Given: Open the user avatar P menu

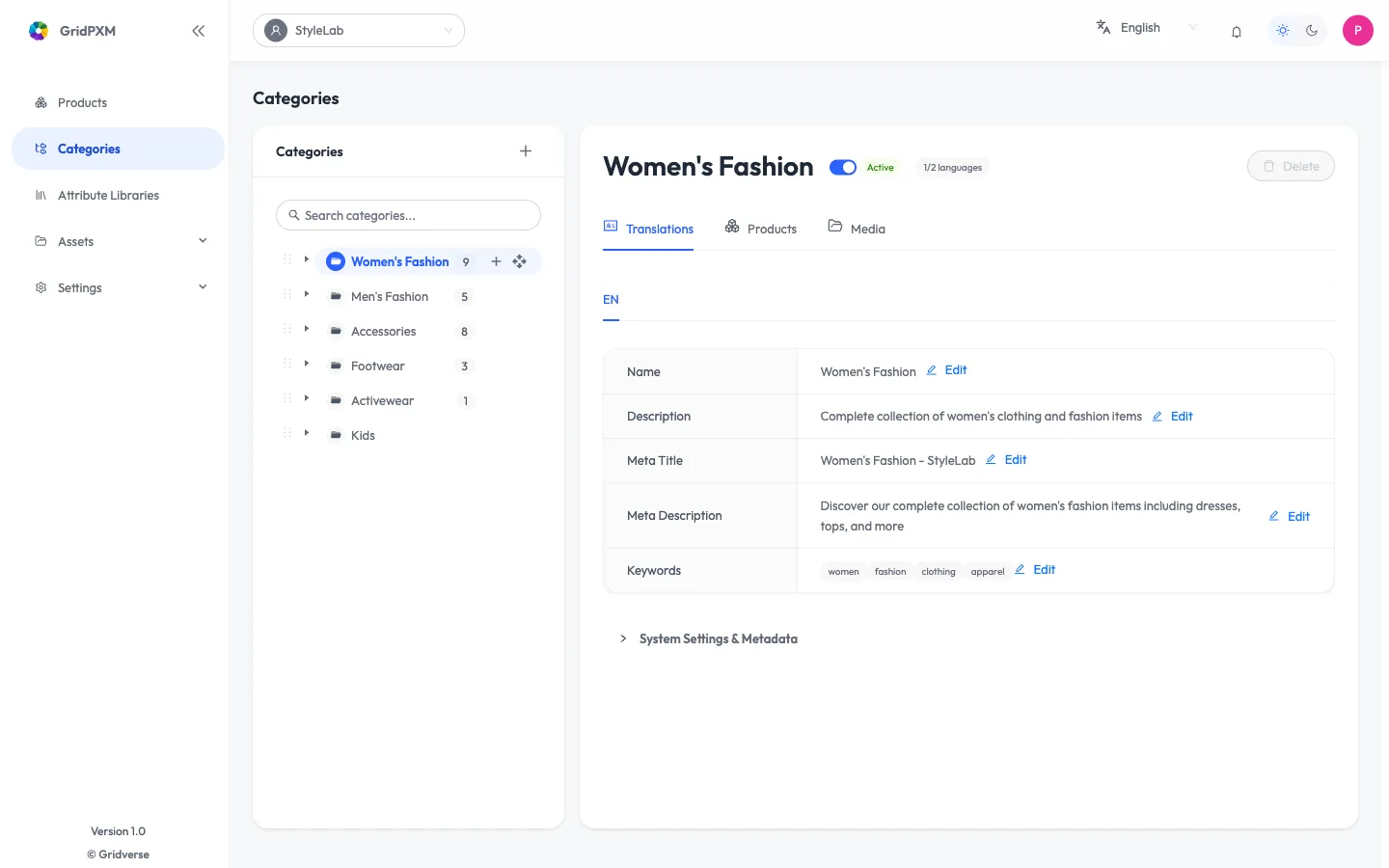Looking at the screenshot, I should click(x=1357, y=31).
